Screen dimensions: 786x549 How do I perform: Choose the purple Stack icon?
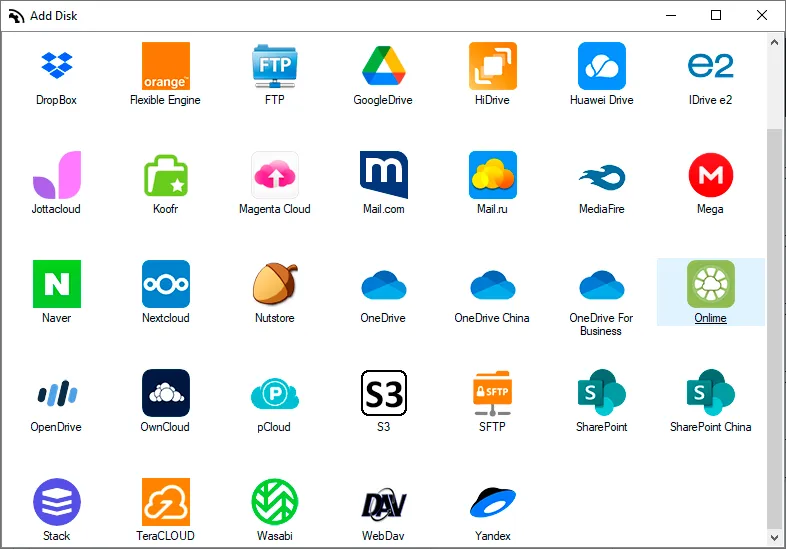57,502
